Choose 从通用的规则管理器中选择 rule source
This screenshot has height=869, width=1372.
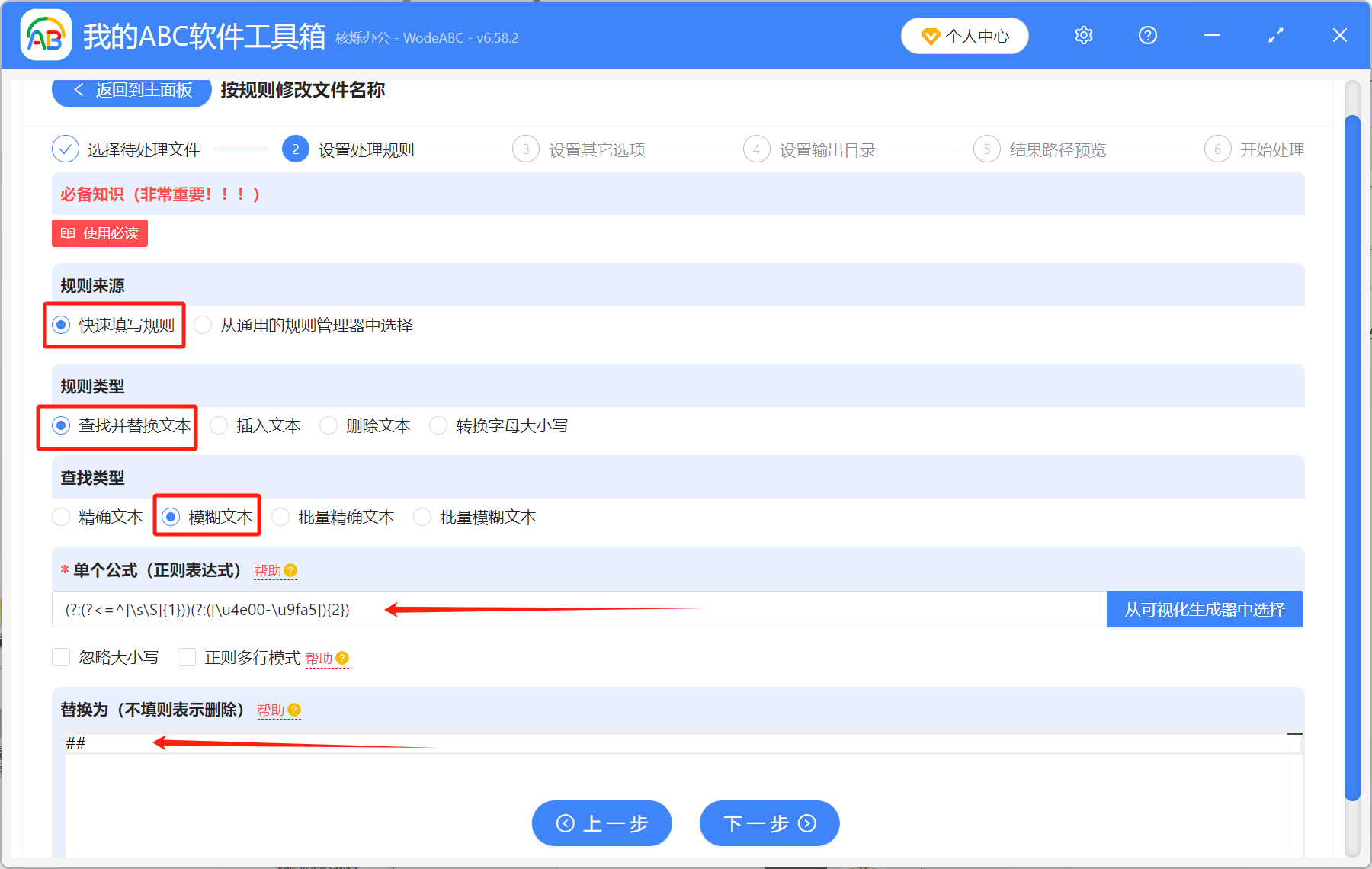(203, 325)
